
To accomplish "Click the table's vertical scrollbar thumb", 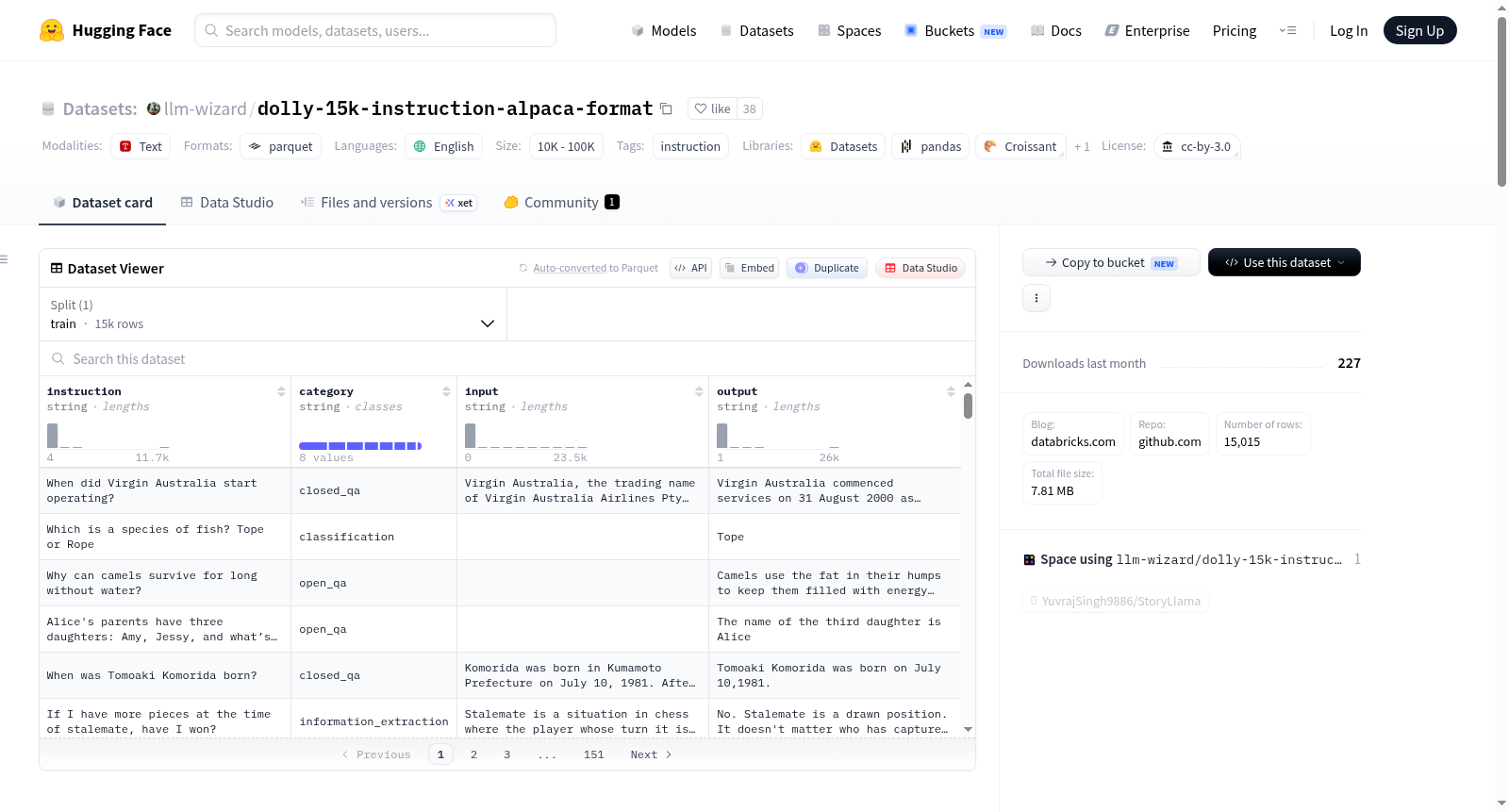I will click(x=968, y=406).
